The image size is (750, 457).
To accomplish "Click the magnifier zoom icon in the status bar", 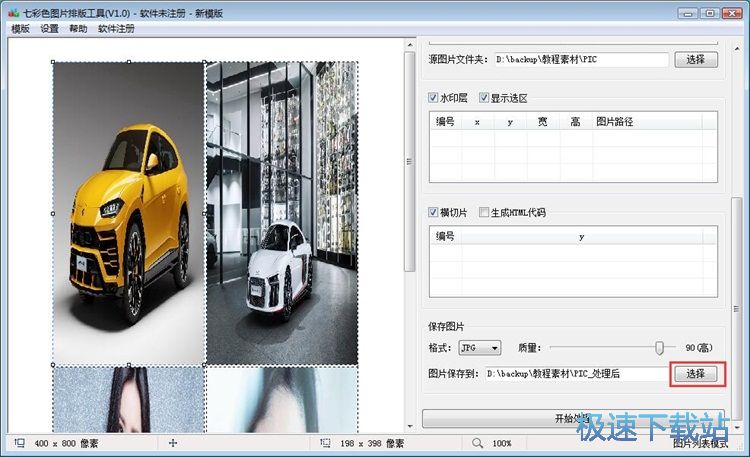I will 477,443.
